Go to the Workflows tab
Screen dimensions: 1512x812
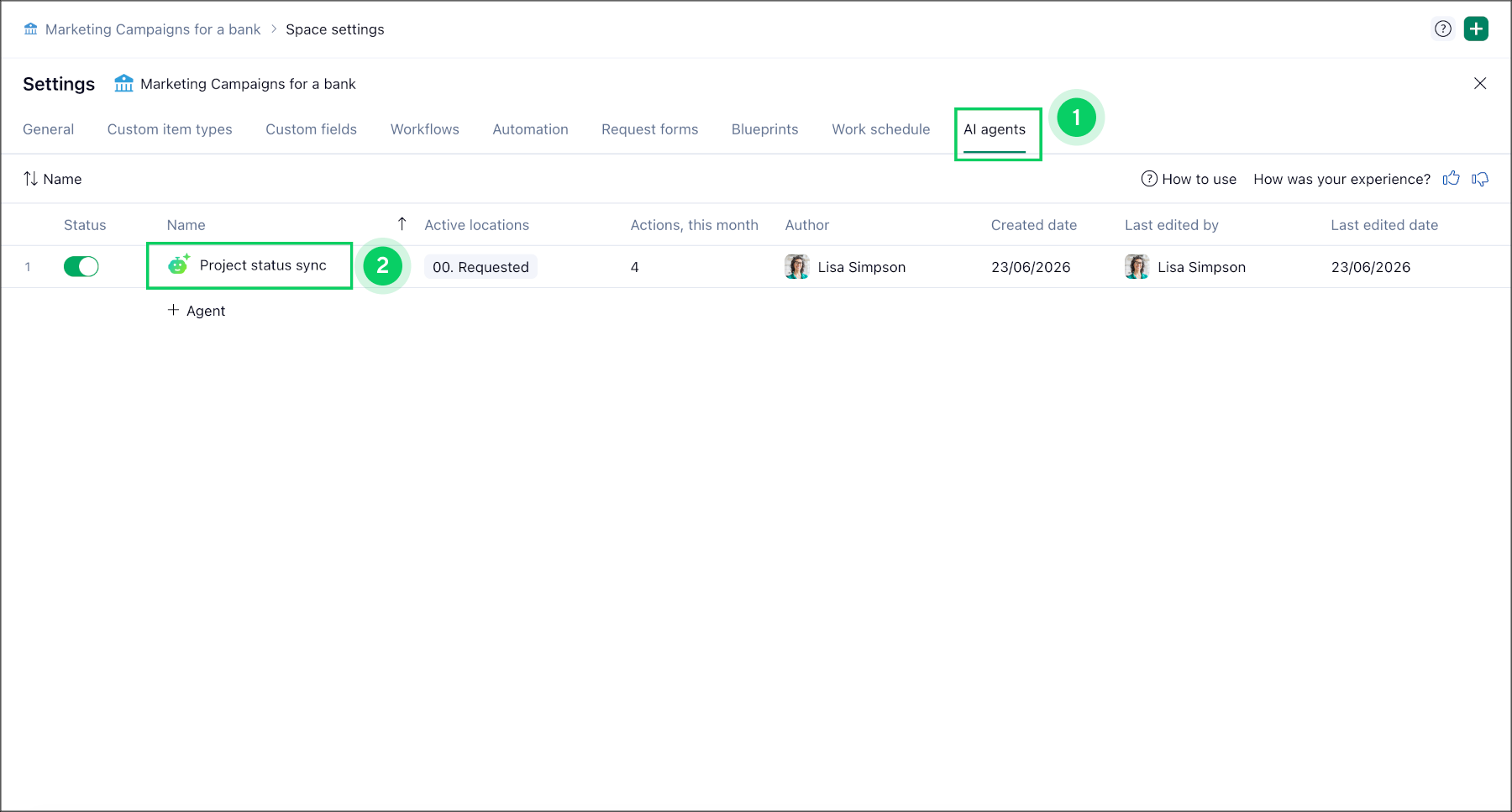coord(425,129)
